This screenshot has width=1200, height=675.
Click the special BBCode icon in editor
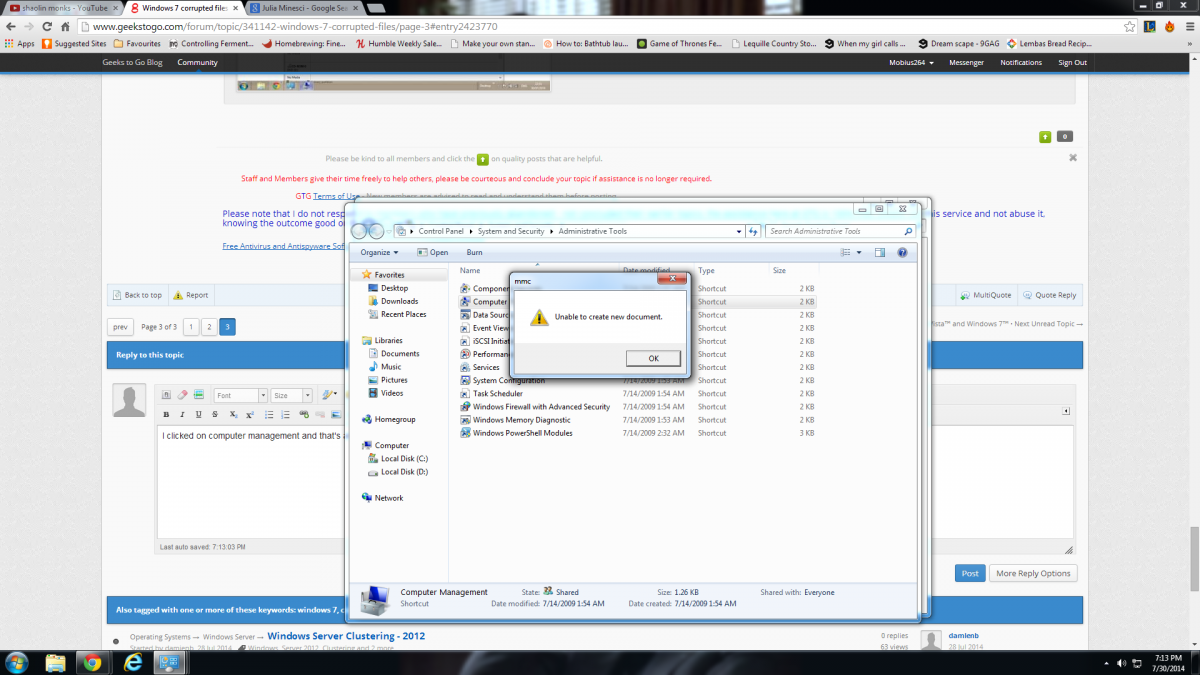point(198,395)
